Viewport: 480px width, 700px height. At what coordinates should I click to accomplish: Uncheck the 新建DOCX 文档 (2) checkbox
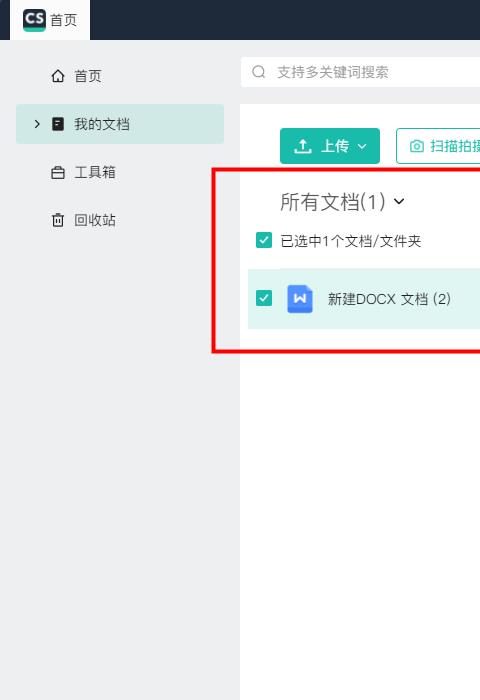(x=264, y=298)
